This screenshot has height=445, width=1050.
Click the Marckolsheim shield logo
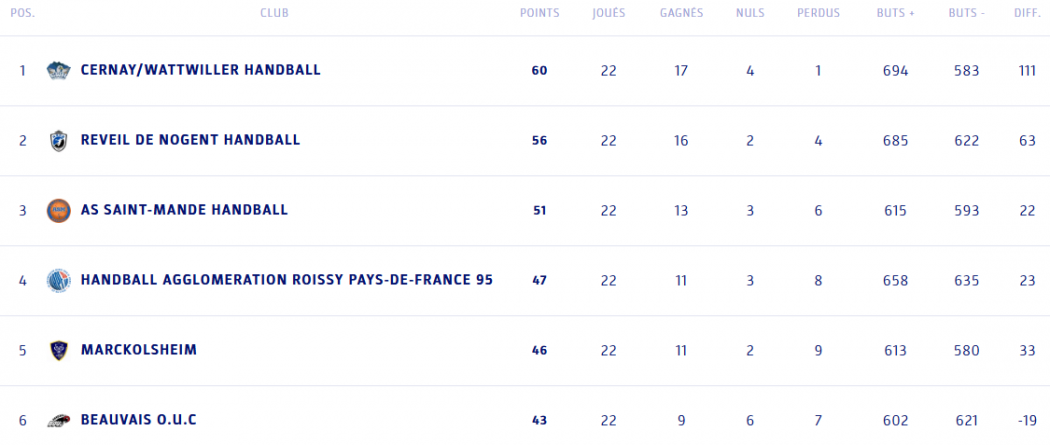pyautogui.click(x=58, y=351)
